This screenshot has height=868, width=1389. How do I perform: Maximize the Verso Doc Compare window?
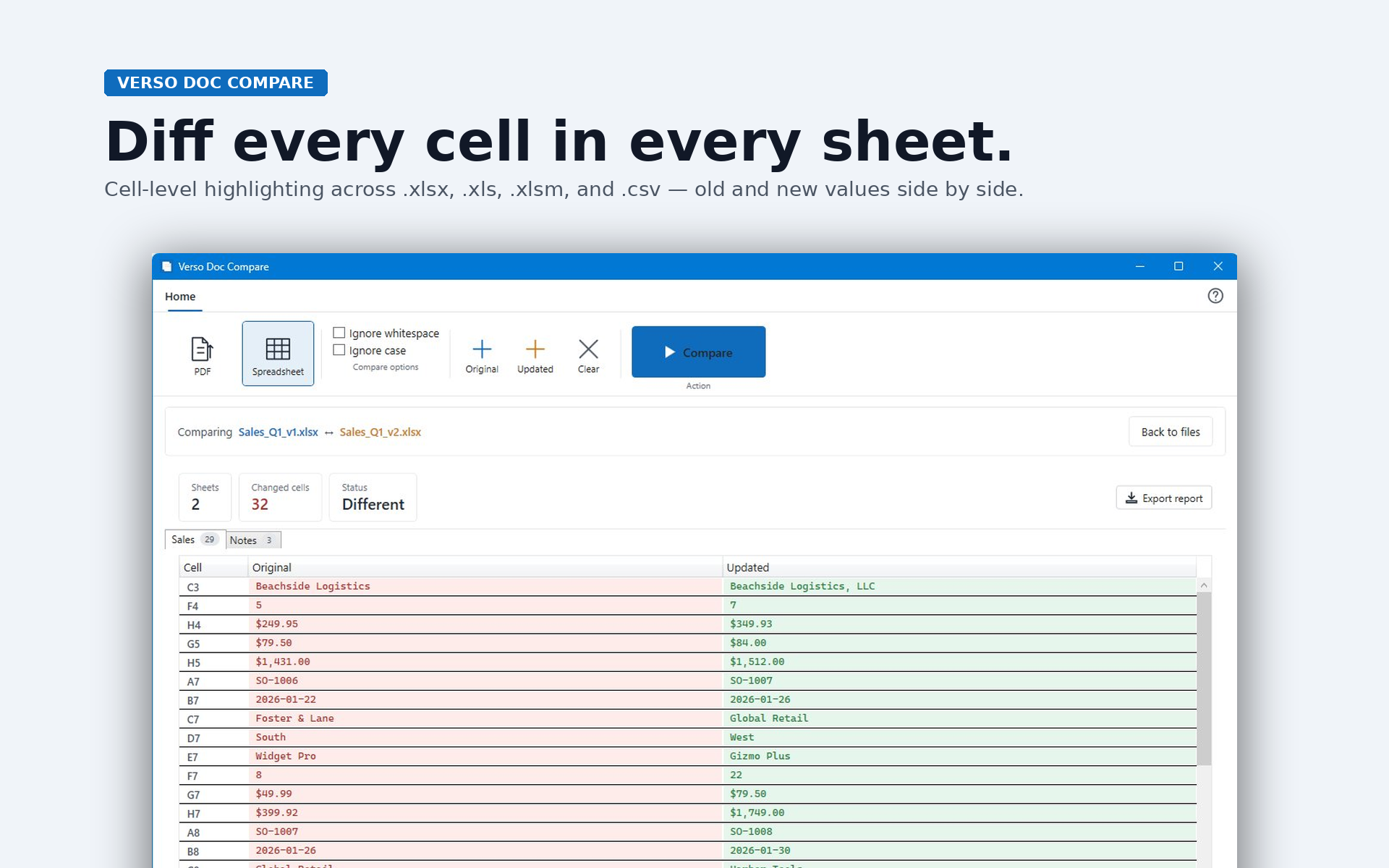[1178, 266]
